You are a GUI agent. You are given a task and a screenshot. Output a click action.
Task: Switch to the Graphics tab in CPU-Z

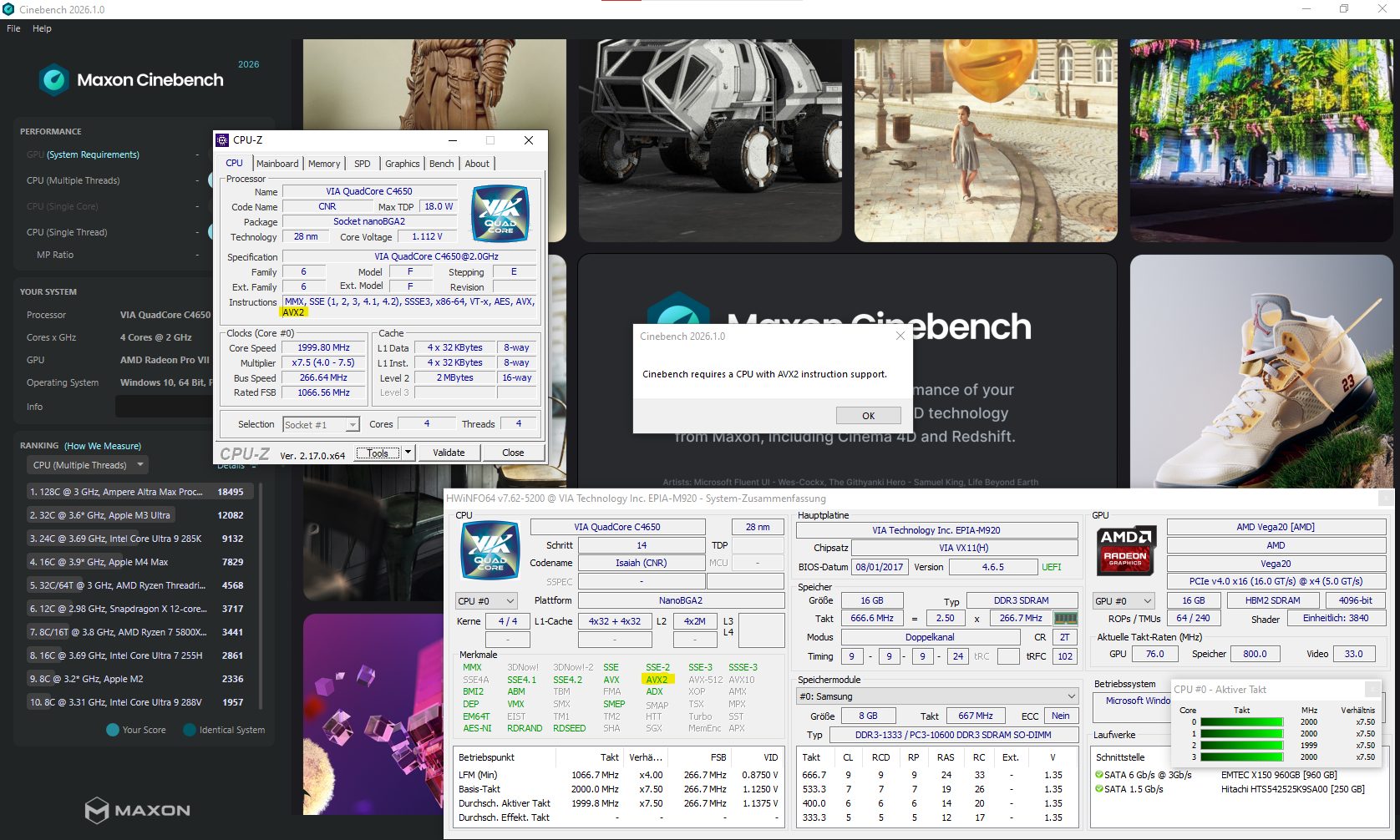[403, 164]
